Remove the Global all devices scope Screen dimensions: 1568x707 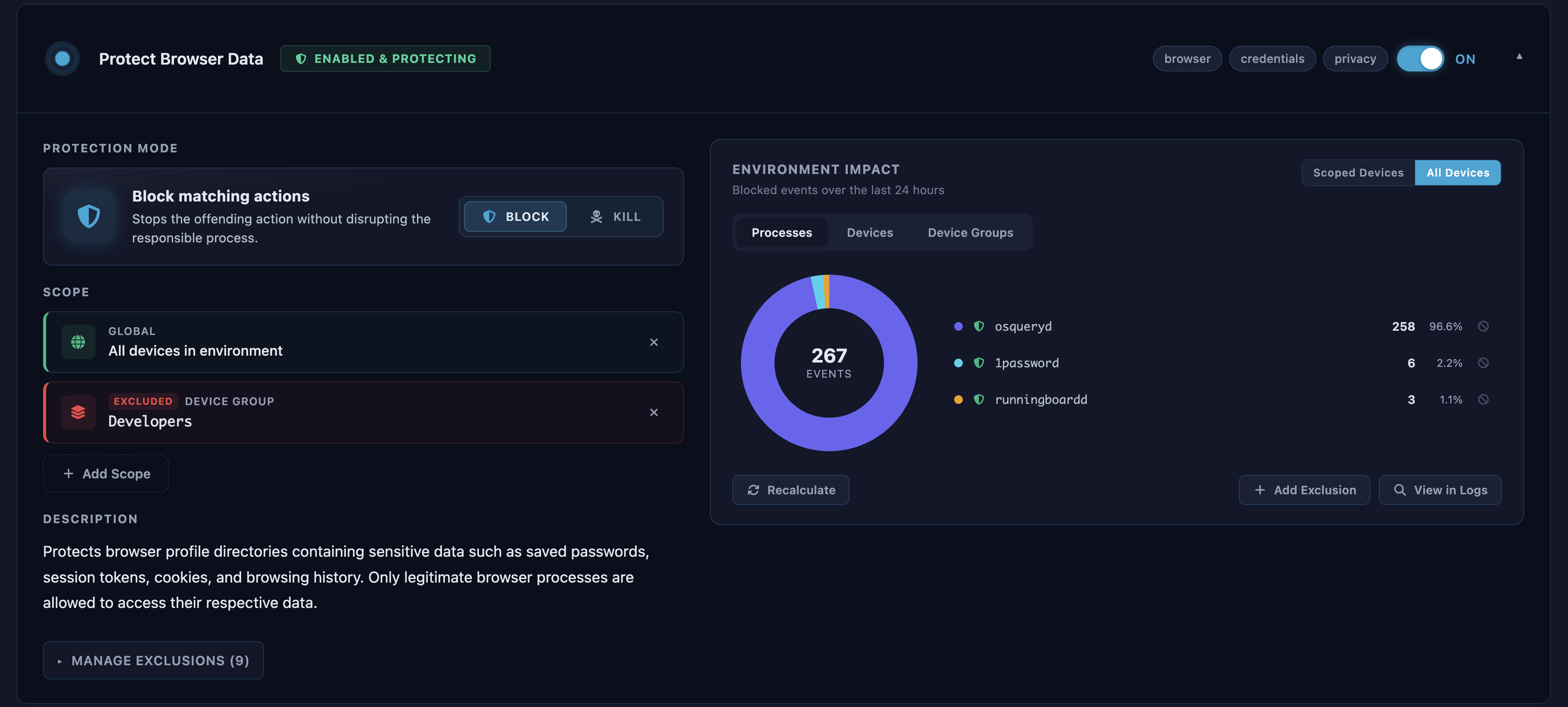click(654, 342)
